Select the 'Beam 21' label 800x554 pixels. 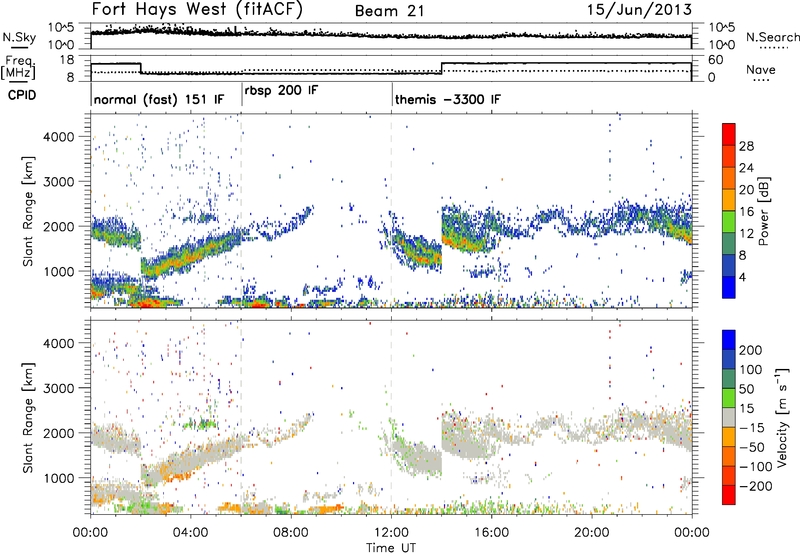tap(390, 11)
